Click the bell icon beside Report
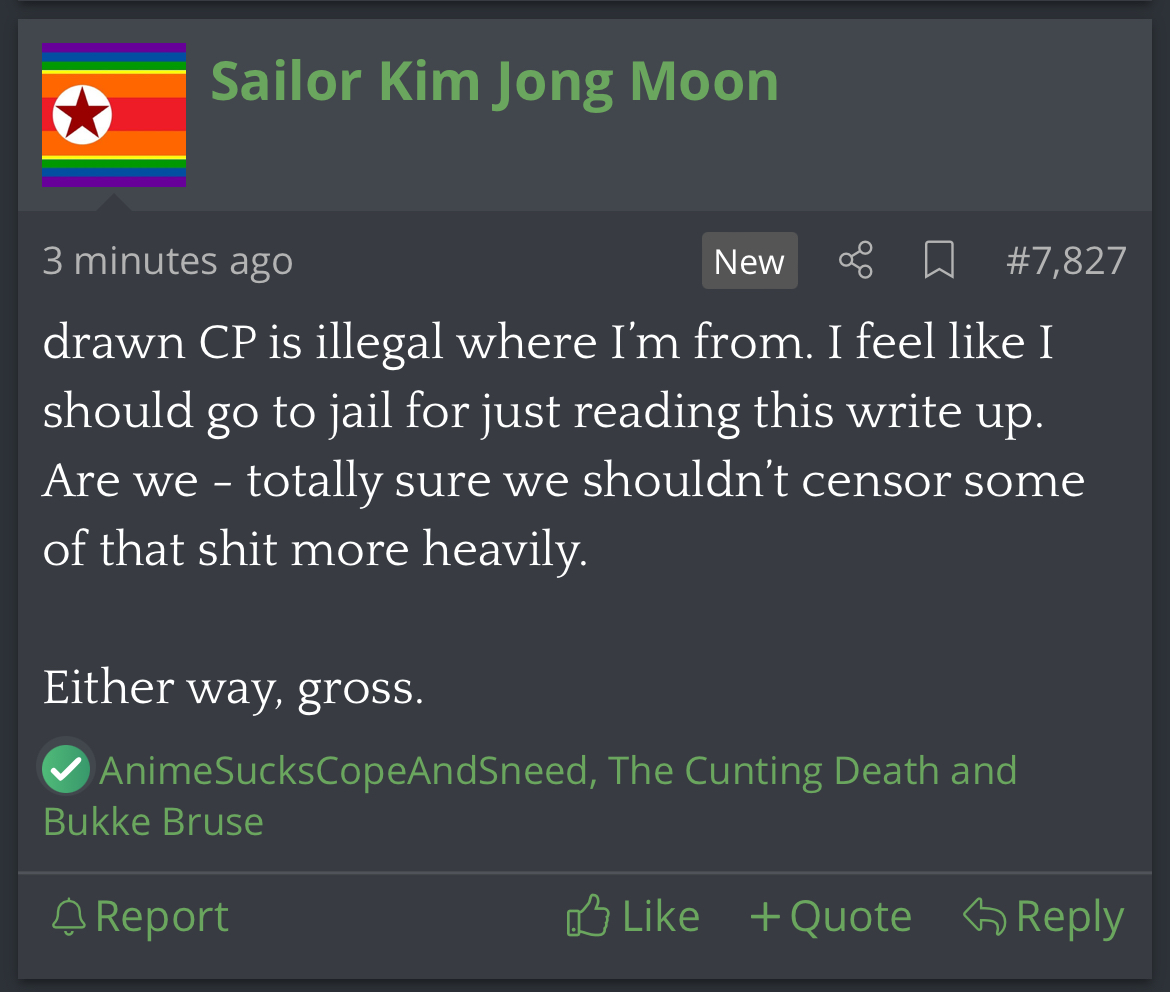This screenshot has width=1170, height=992. tap(69, 917)
